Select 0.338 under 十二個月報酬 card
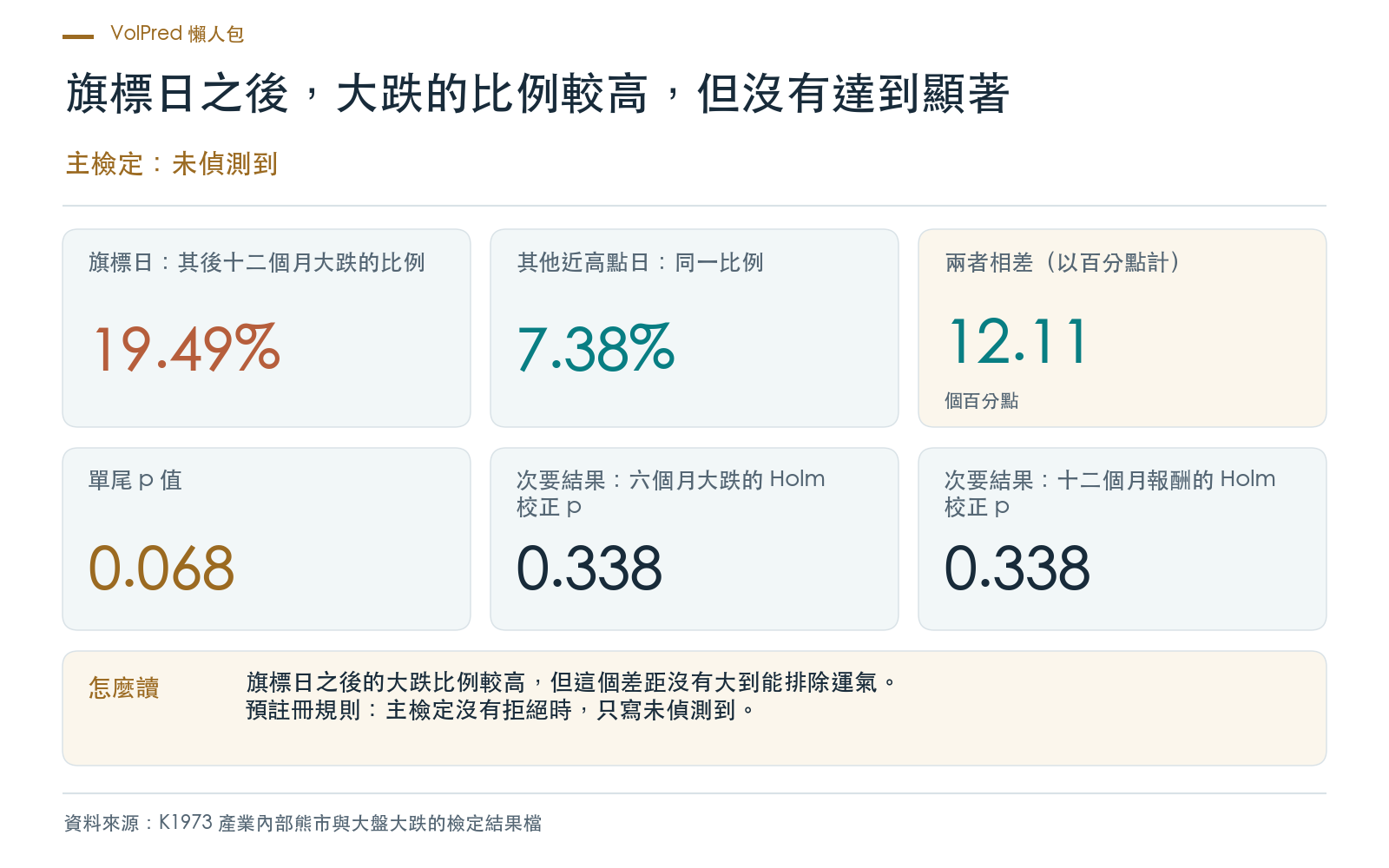 point(1017,569)
